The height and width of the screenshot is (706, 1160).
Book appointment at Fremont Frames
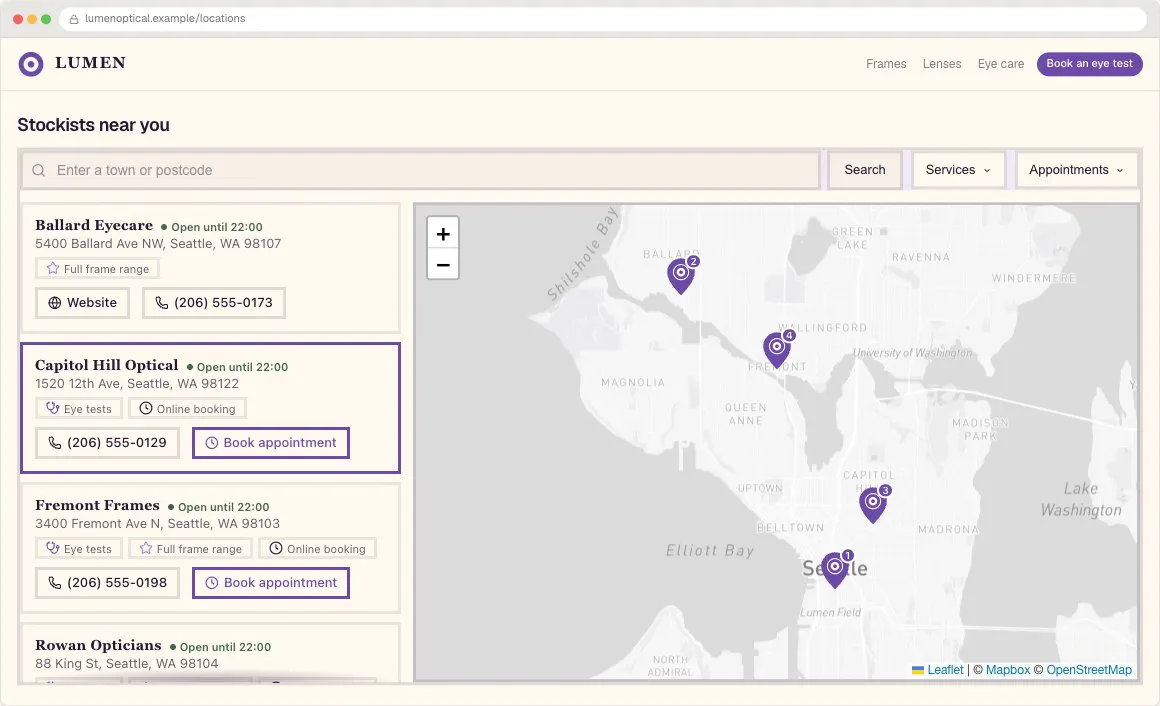(271, 582)
